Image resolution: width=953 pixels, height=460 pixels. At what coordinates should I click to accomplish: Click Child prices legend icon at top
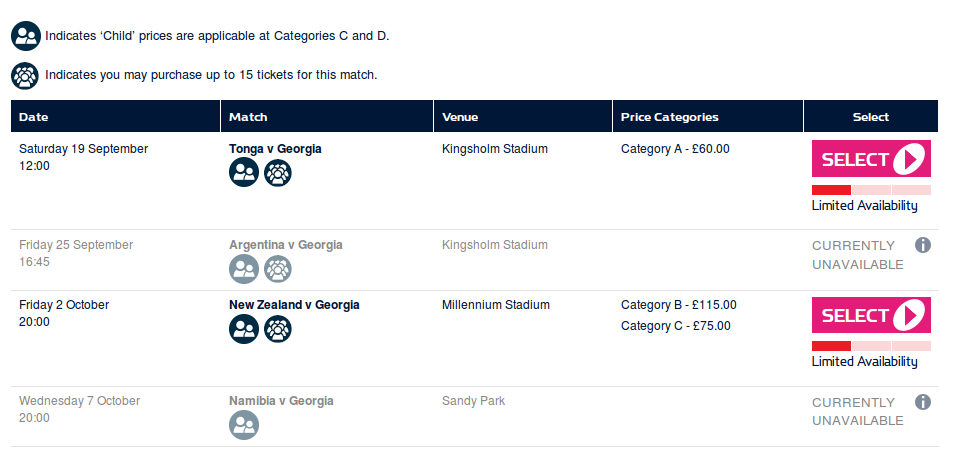pos(25,37)
